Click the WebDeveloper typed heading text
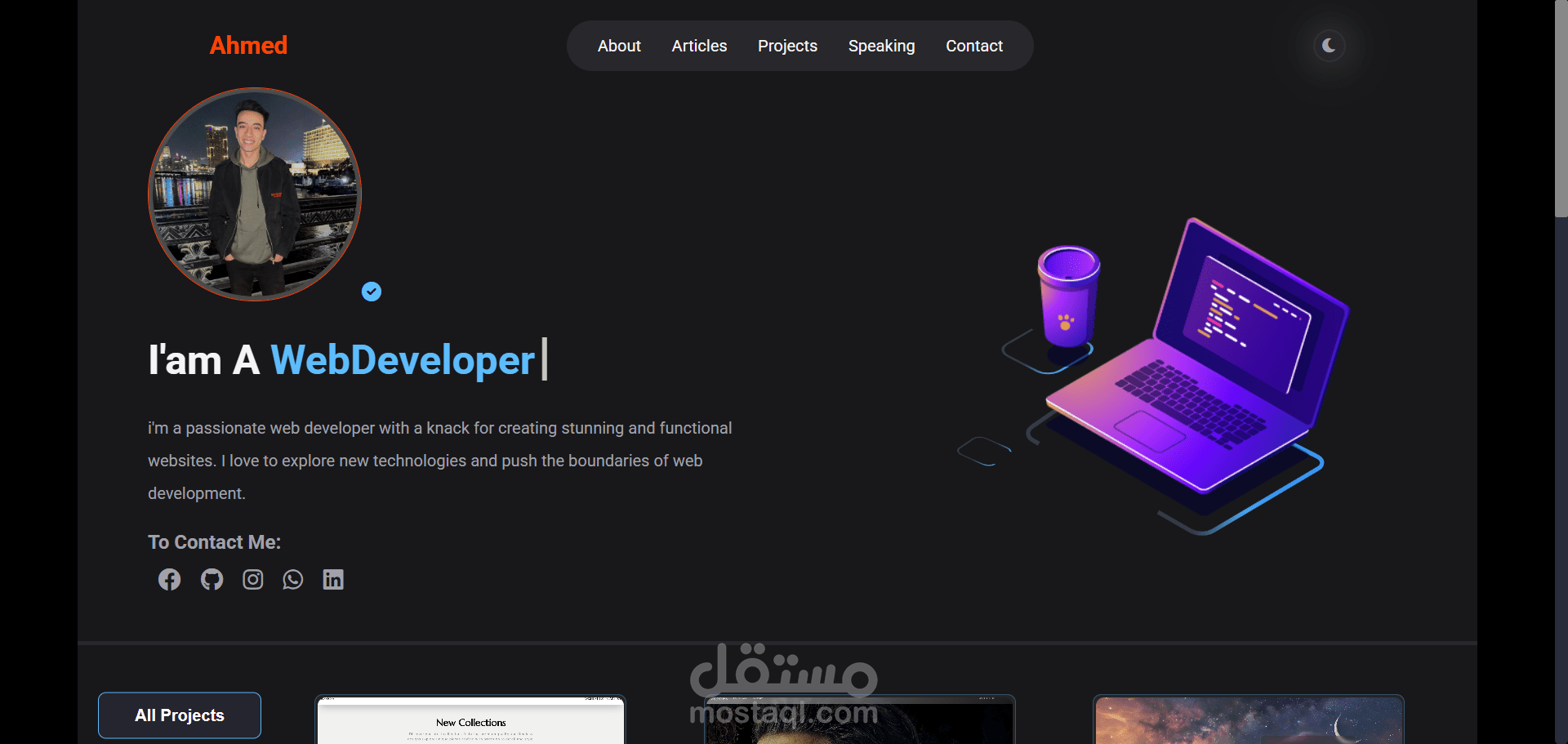Screen dimensions: 1568x744 (x=403, y=360)
